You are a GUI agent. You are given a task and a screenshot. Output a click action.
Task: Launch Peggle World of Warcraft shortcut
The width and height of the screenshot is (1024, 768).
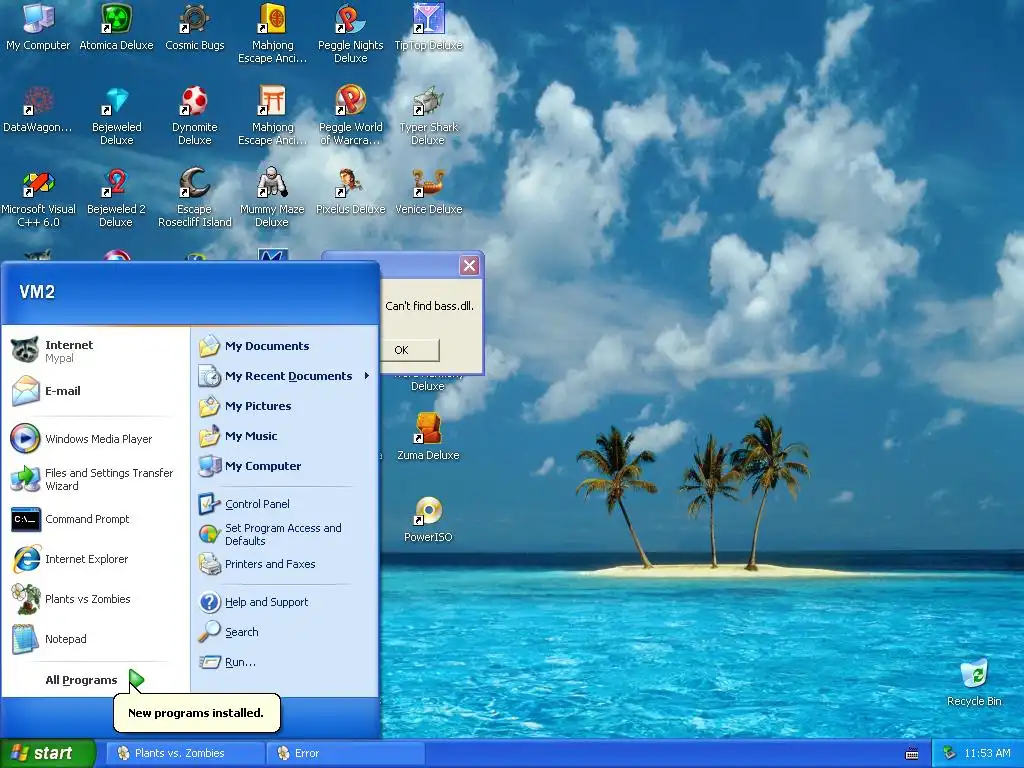click(351, 116)
